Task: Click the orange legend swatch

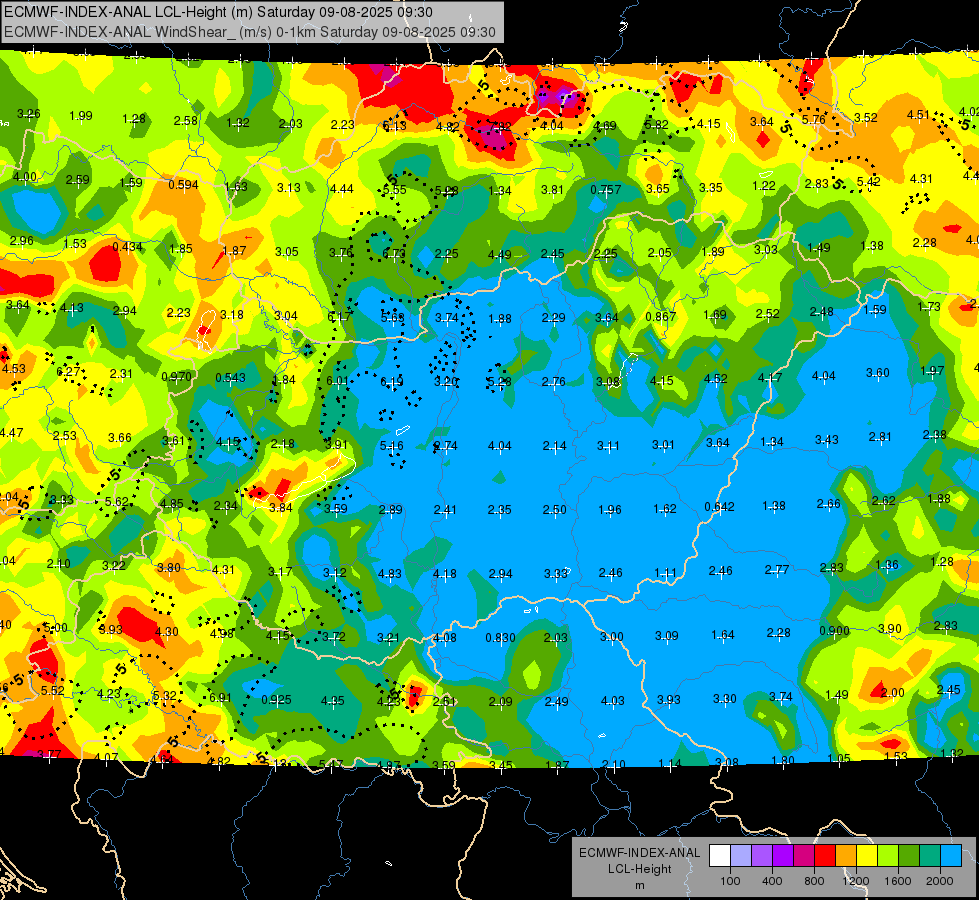Action: (x=846, y=856)
